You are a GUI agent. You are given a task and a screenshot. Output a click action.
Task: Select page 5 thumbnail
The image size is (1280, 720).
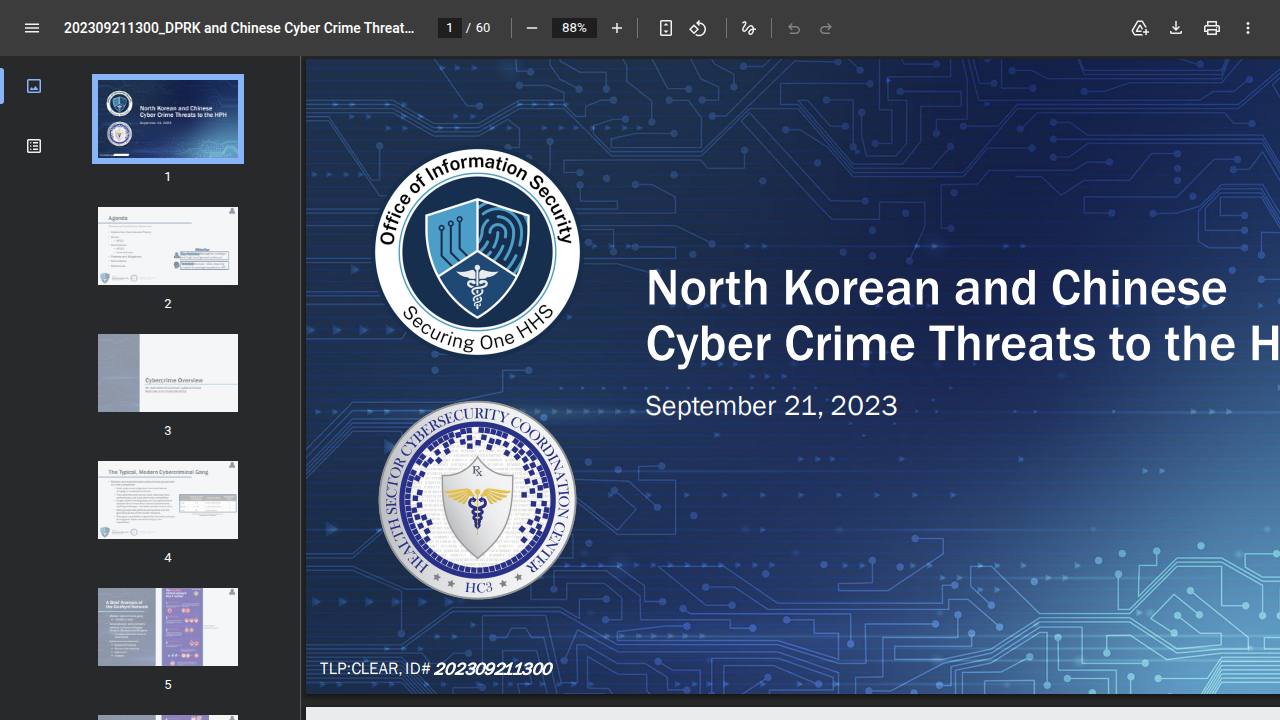(x=168, y=627)
